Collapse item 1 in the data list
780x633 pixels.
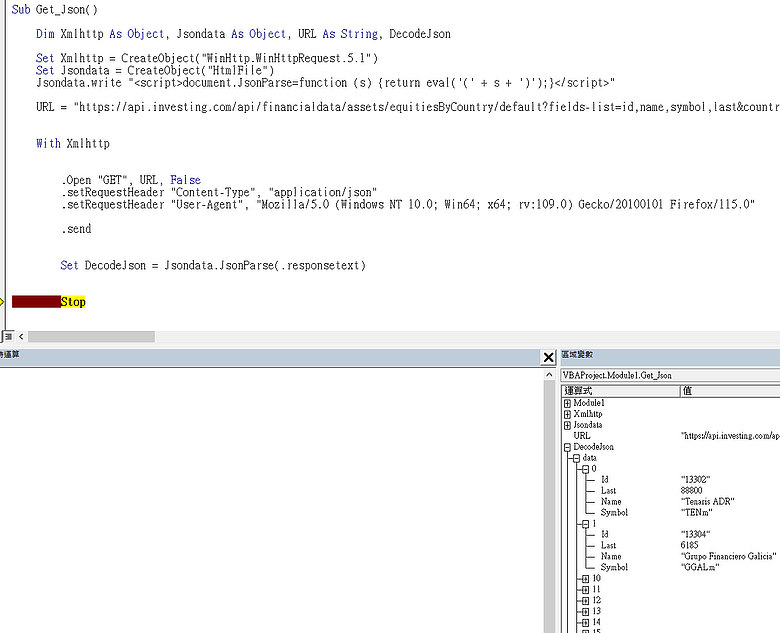pos(585,524)
